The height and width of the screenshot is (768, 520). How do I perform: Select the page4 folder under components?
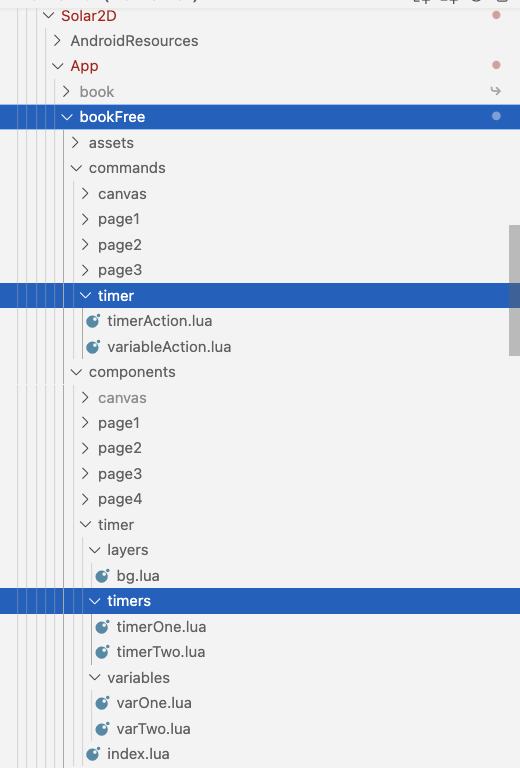119,499
